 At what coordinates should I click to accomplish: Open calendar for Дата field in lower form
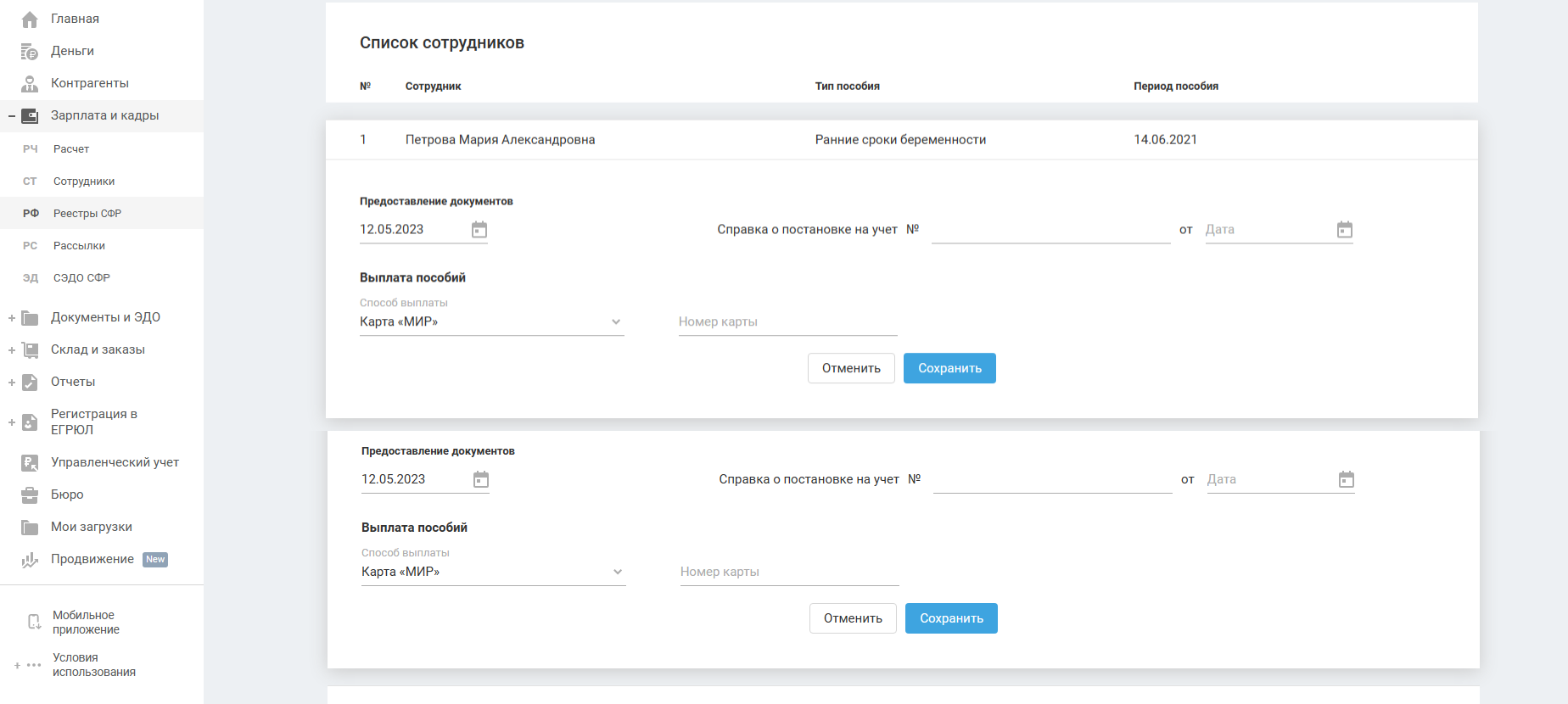1347,480
